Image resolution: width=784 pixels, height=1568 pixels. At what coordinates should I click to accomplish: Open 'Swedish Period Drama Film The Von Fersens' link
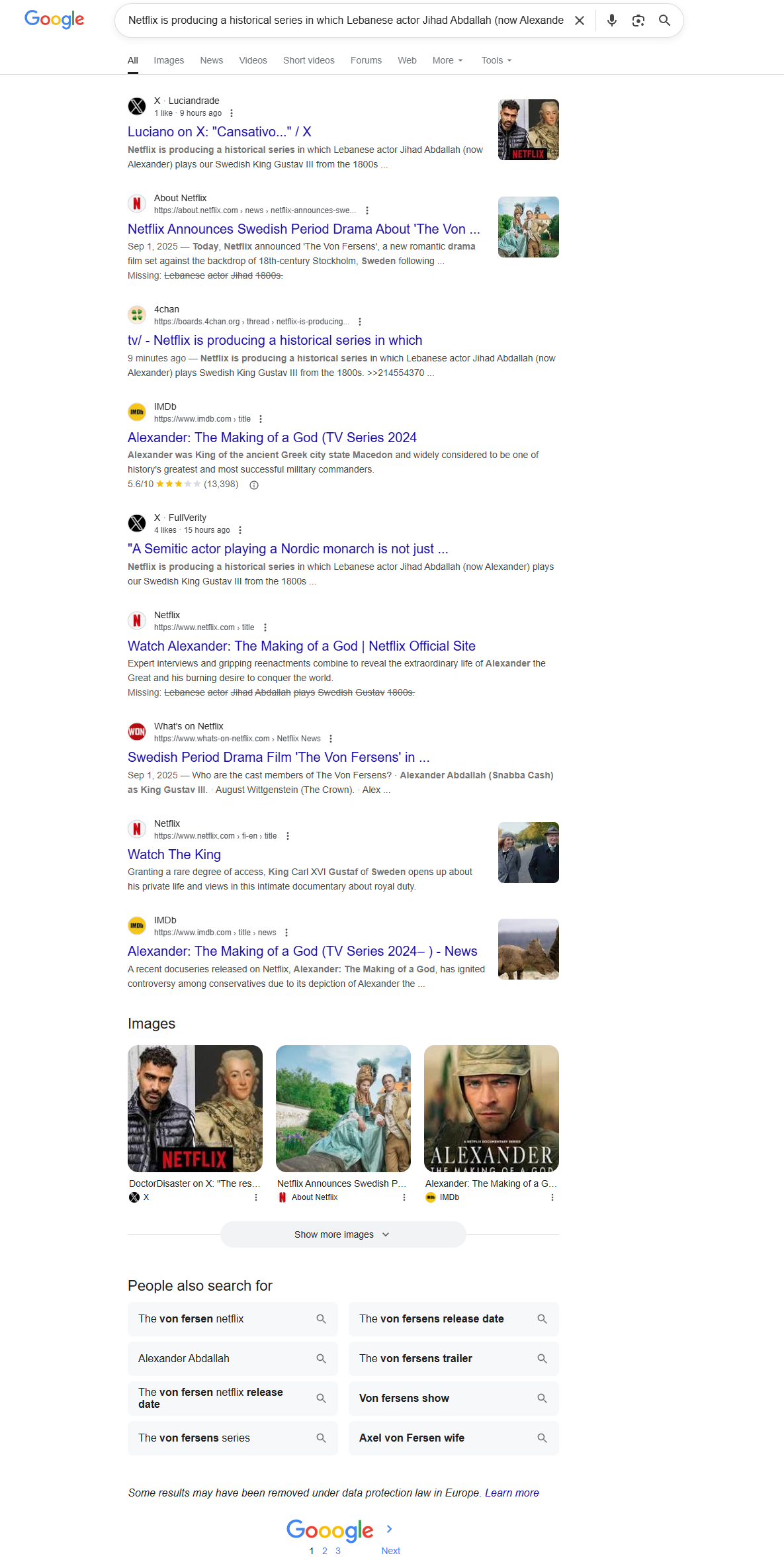[279, 757]
